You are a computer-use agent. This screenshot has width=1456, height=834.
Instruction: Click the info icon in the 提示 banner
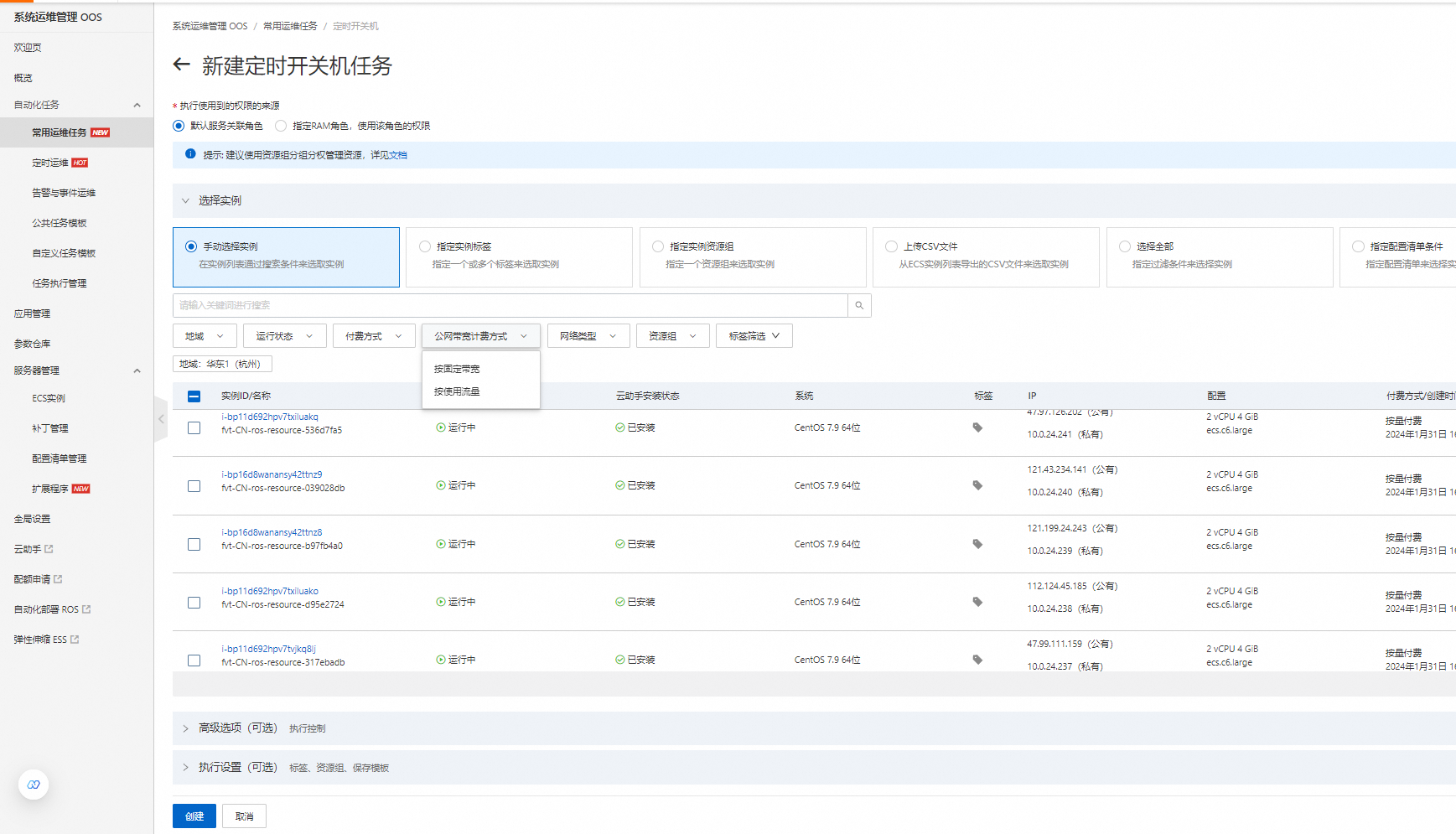(x=190, y=154)
